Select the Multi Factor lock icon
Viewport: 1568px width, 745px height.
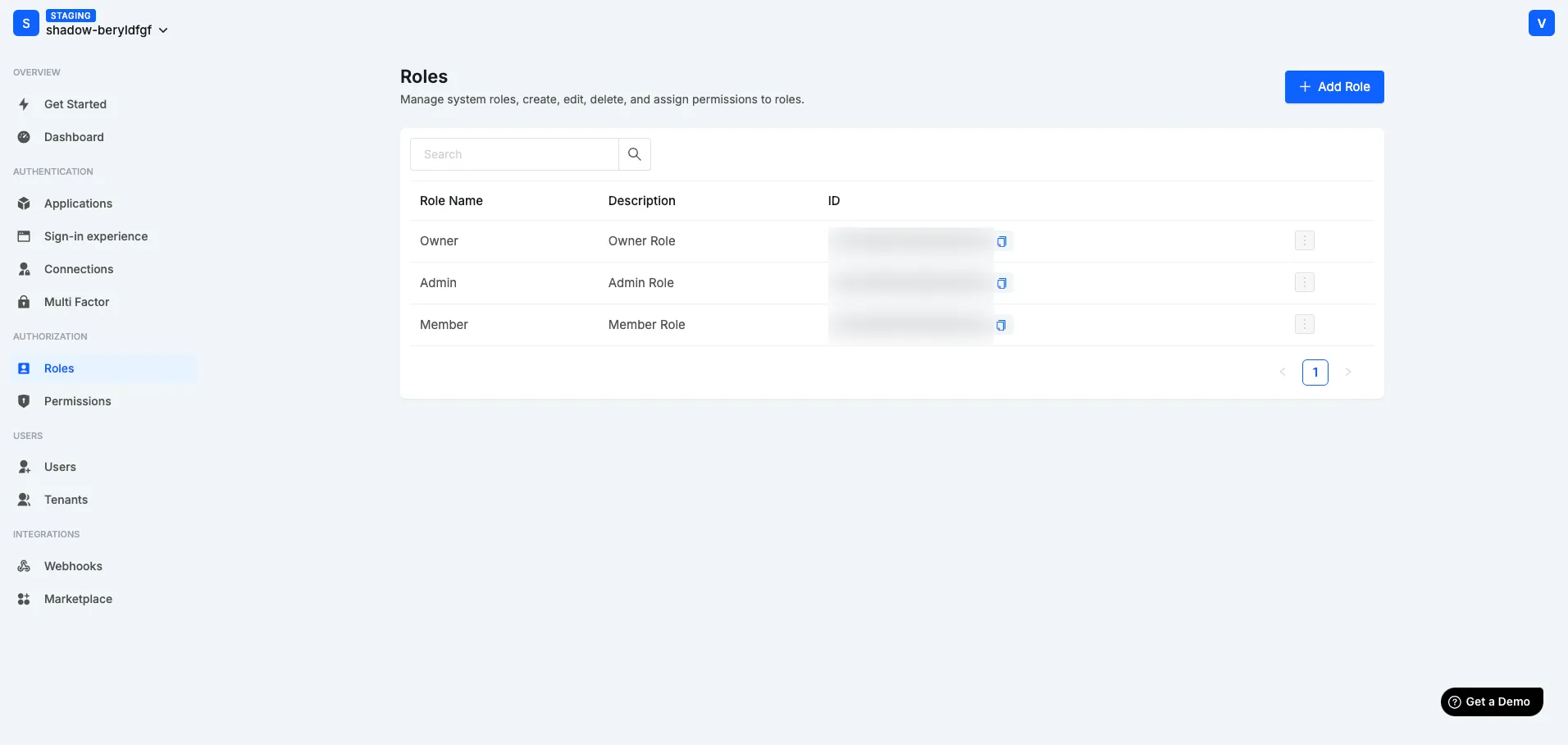[x=24, y=302]
